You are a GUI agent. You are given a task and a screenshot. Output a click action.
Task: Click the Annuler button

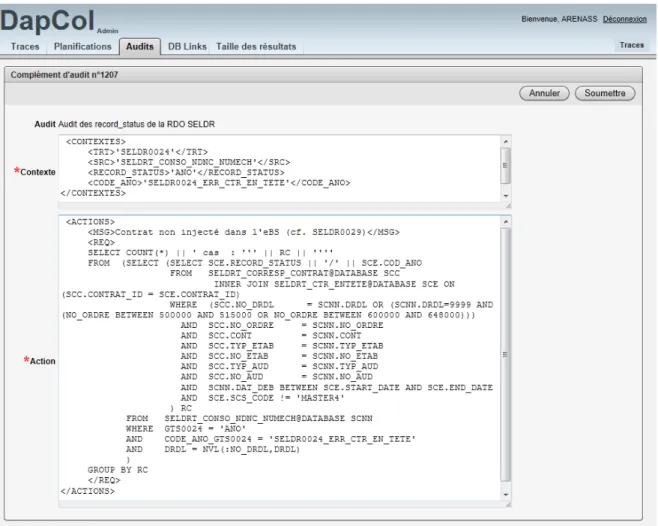coord(544,93)
